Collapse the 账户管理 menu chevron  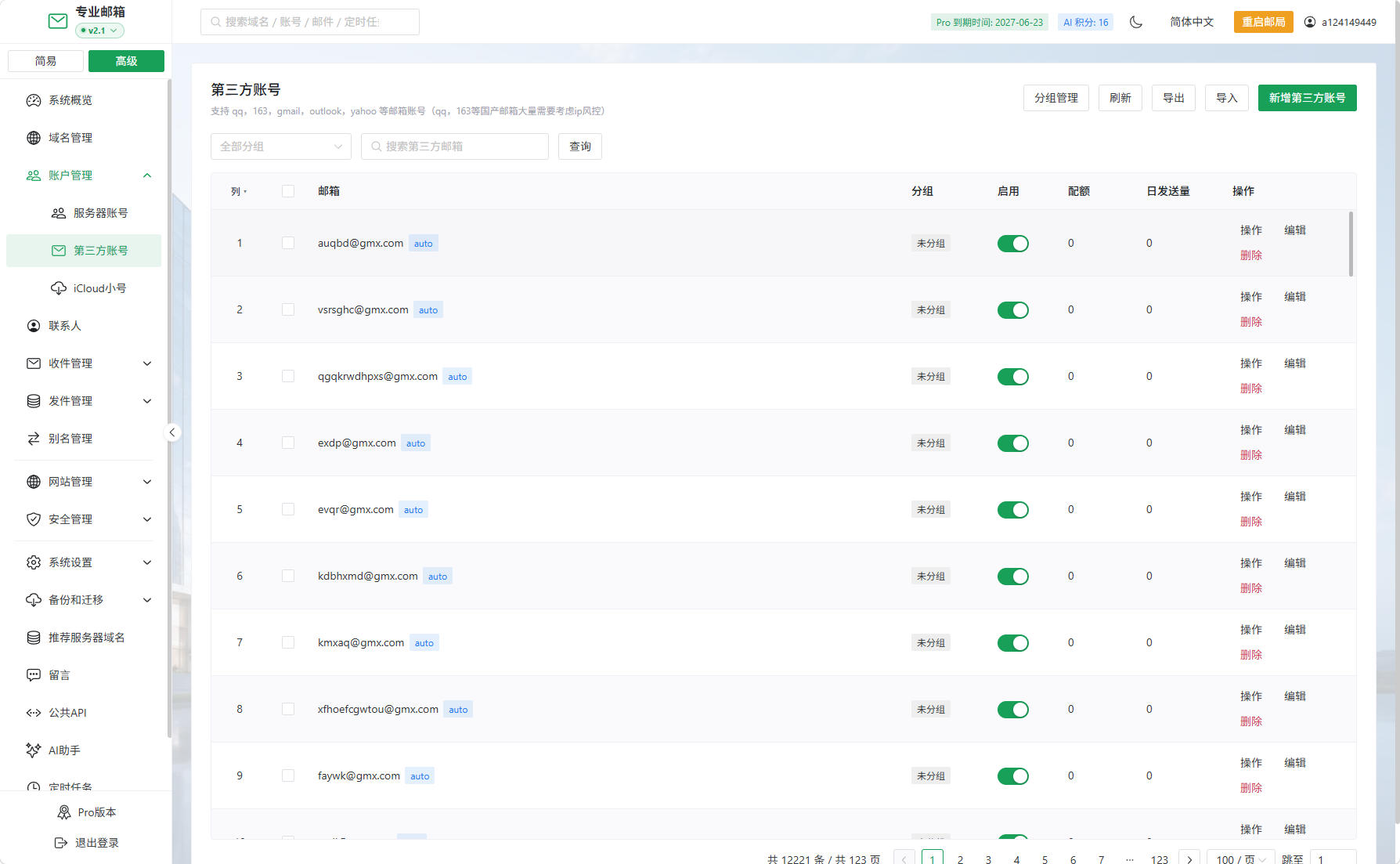[147, 175]
